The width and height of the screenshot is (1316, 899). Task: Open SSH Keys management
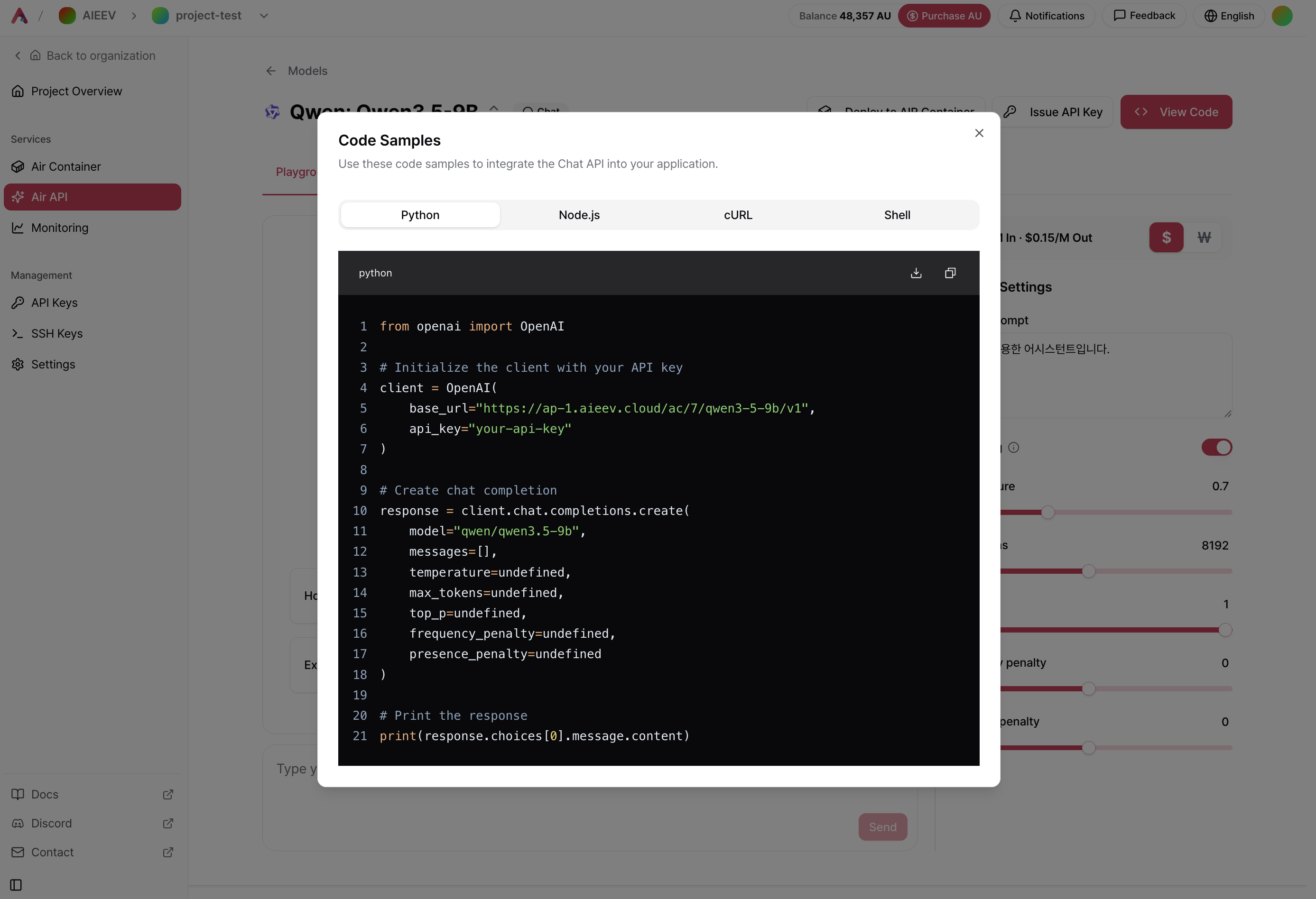[x=93, y=333]
